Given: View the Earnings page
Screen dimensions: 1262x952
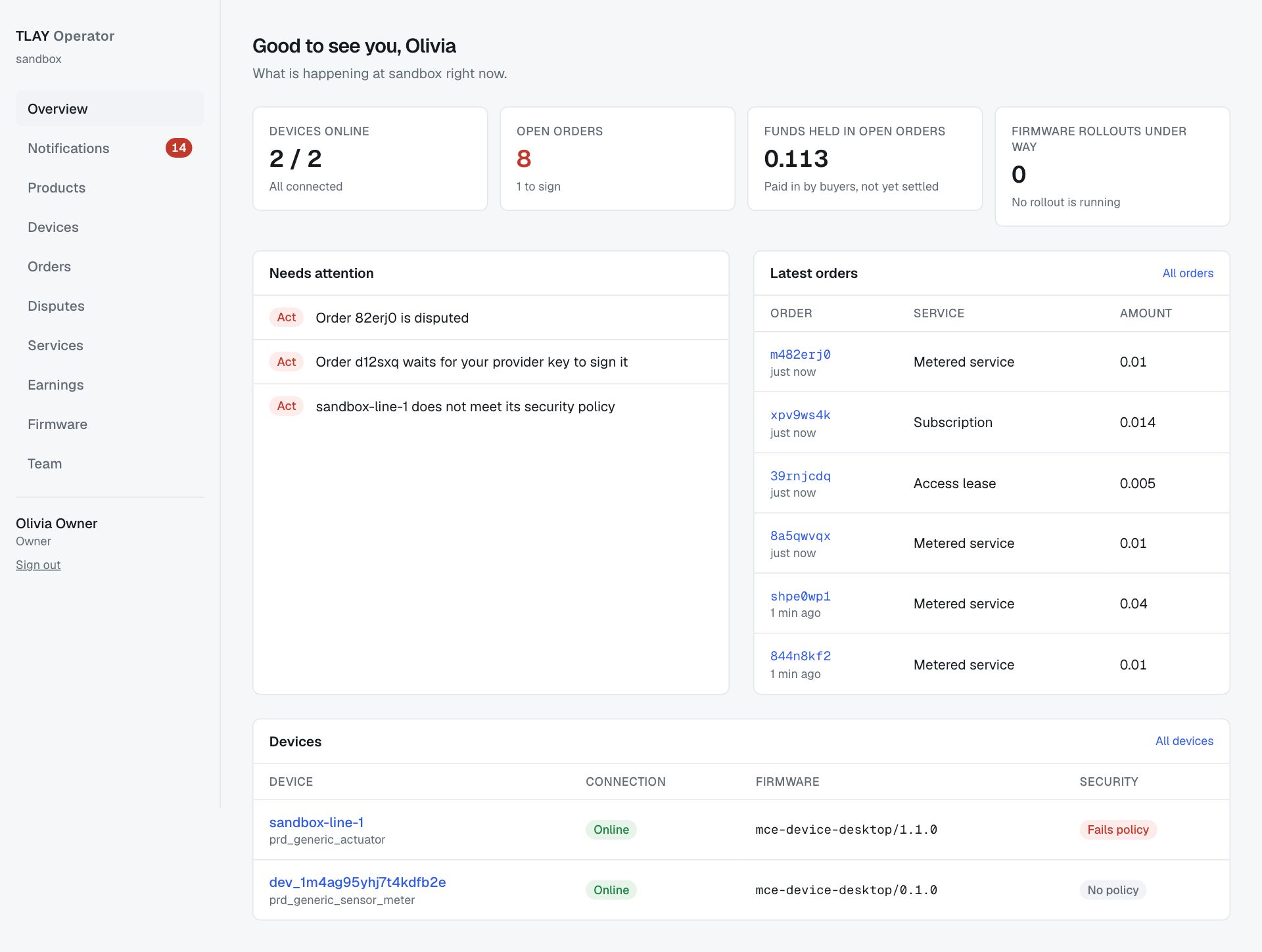Looking at the screenshot, I should [110, 385].
